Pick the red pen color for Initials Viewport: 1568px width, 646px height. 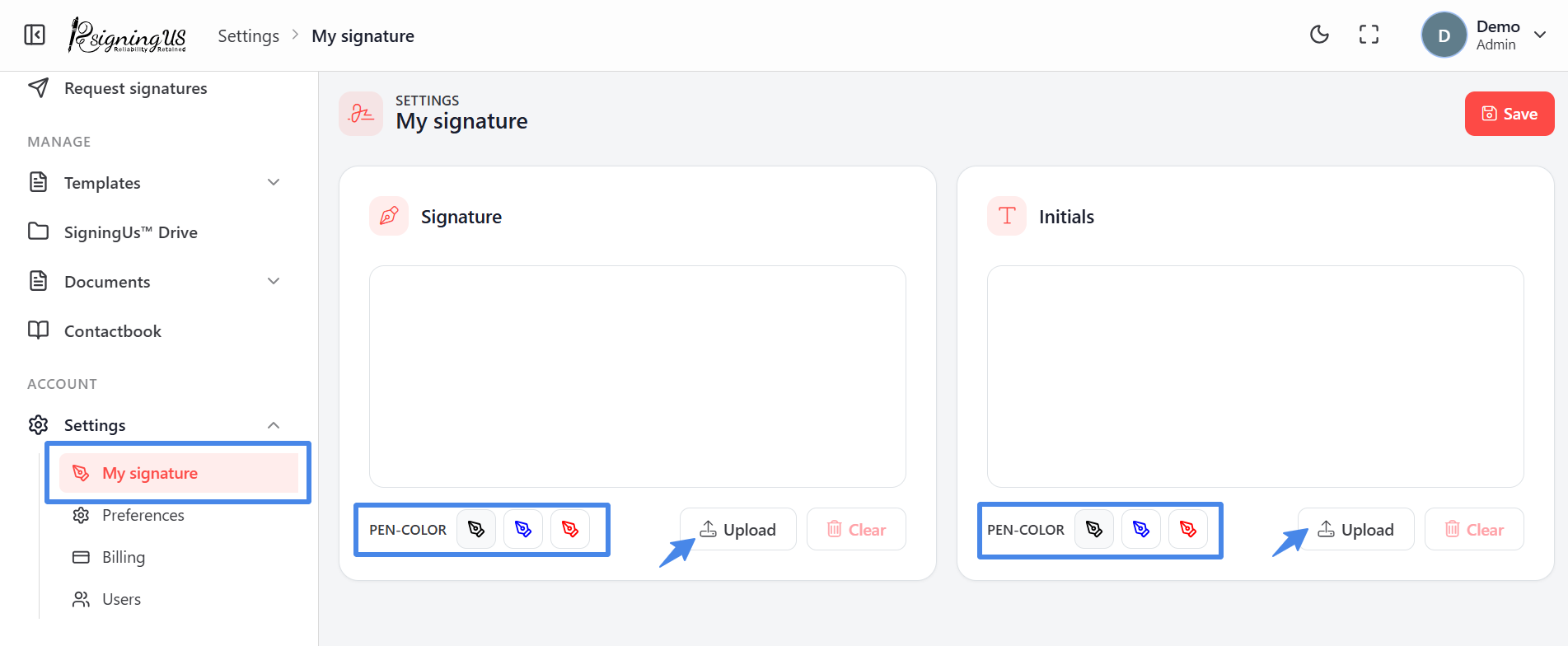point(1188,529)
